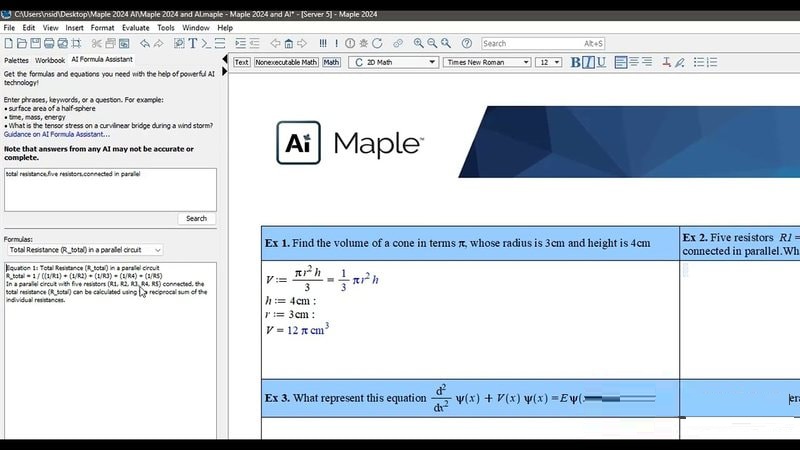Execute the entire worksheet with triple exclamation icon
This screenshot has height=450, width=800.
click(x=323, y=43)
